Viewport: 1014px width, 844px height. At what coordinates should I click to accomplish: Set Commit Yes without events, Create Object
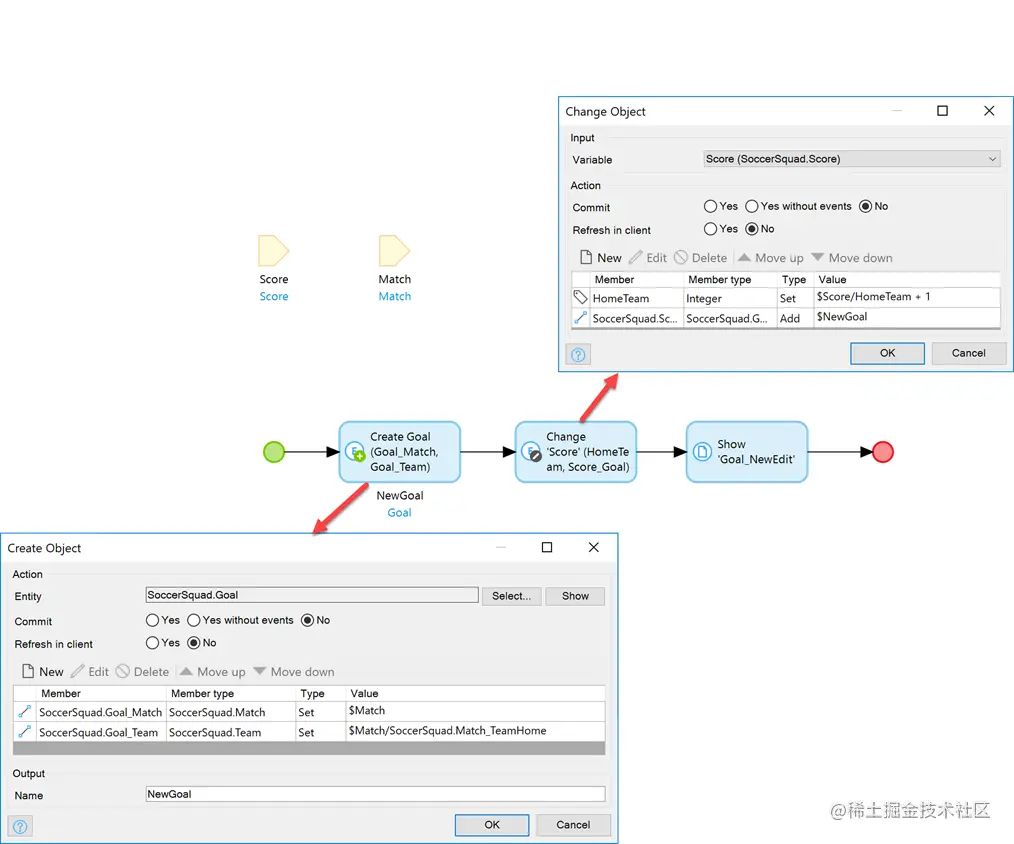193,620
